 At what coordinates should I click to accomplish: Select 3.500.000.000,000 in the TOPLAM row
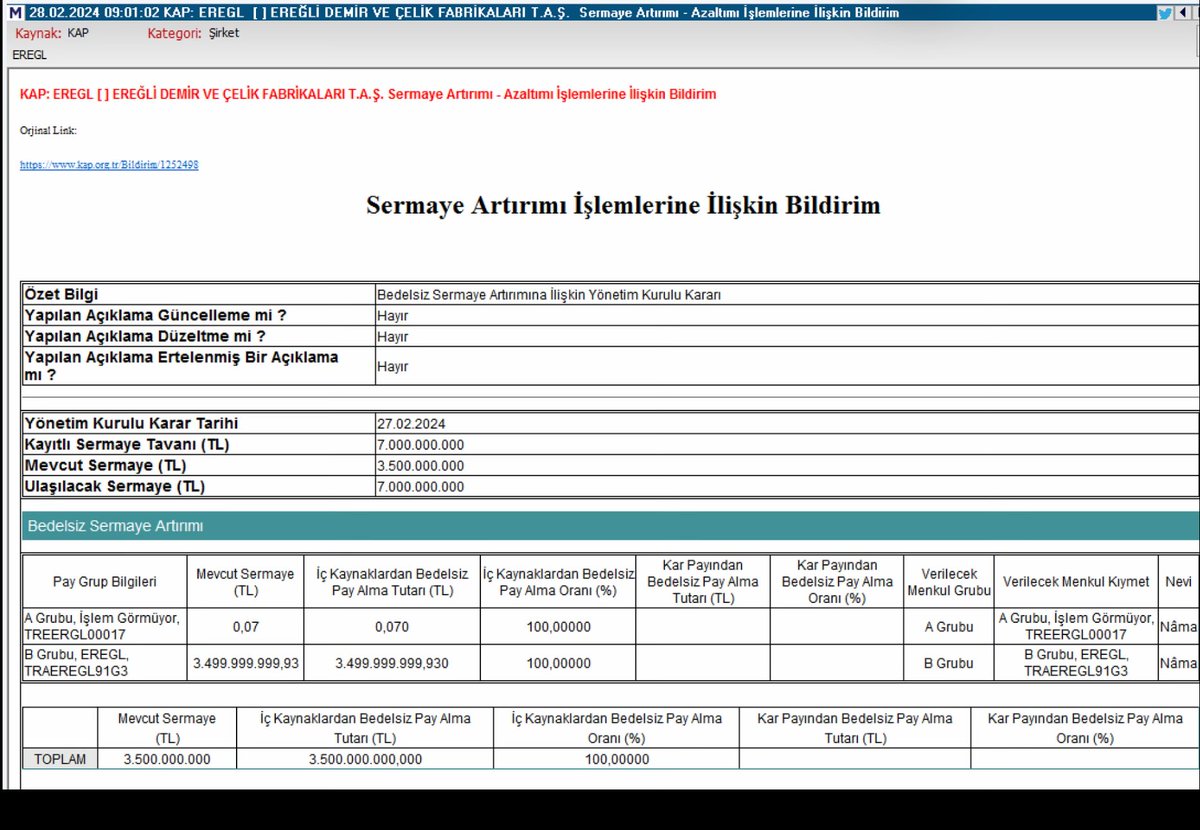click(x=365, y=759)
